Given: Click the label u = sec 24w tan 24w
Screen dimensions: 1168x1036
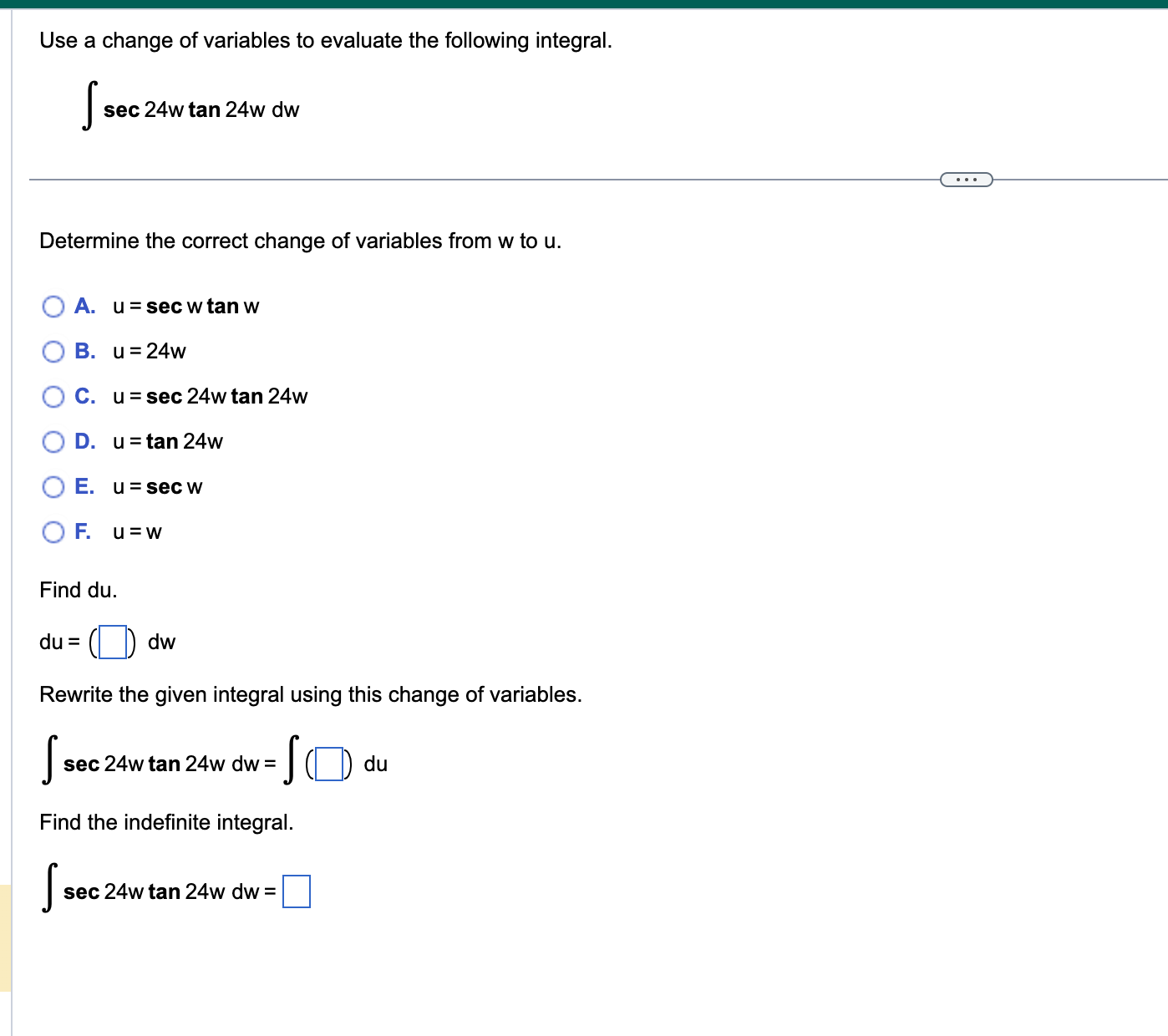Looking at the screenshot, I should coord(209,397).
